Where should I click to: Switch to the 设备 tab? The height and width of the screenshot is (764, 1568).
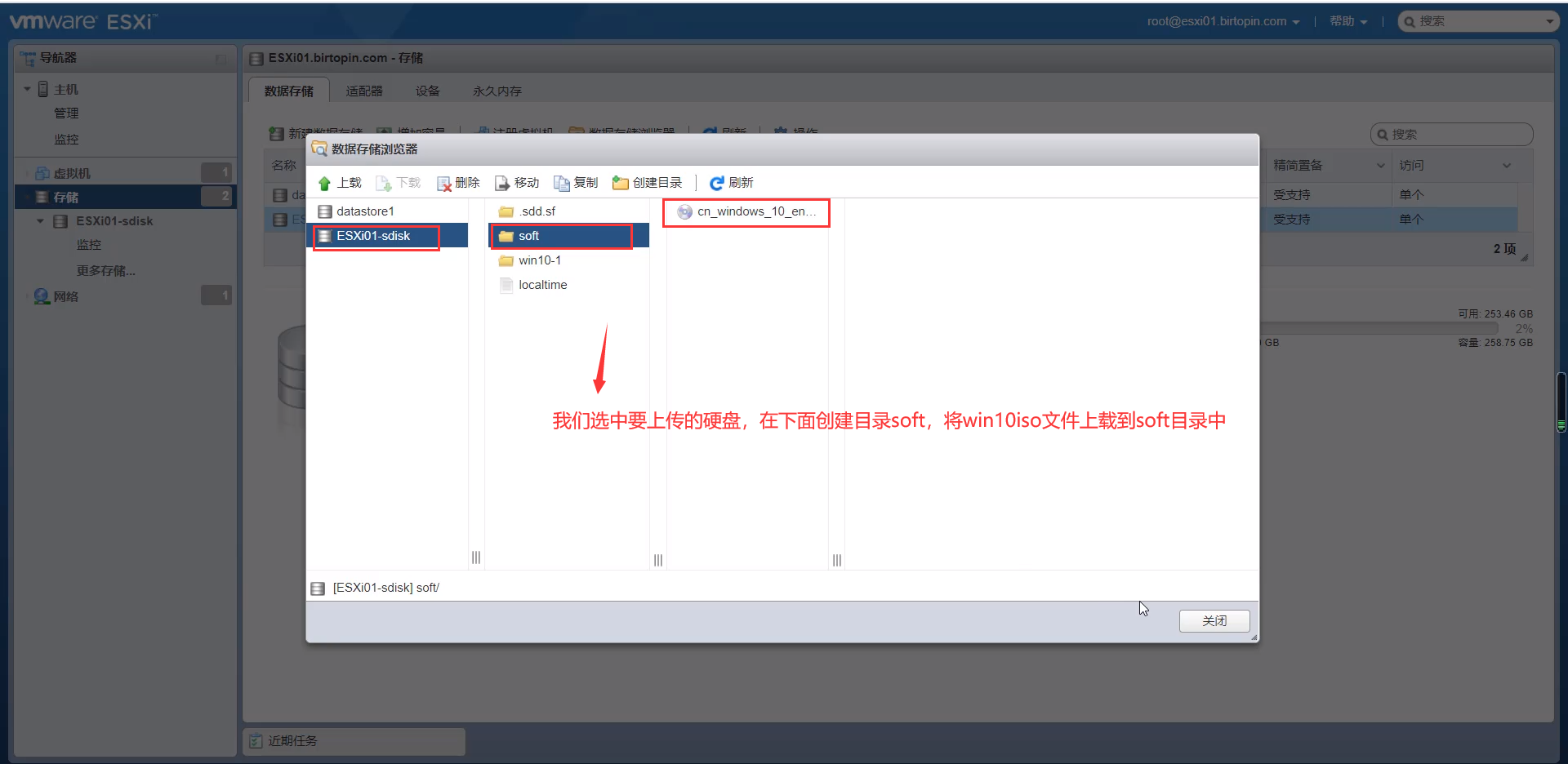pos(428,91)
